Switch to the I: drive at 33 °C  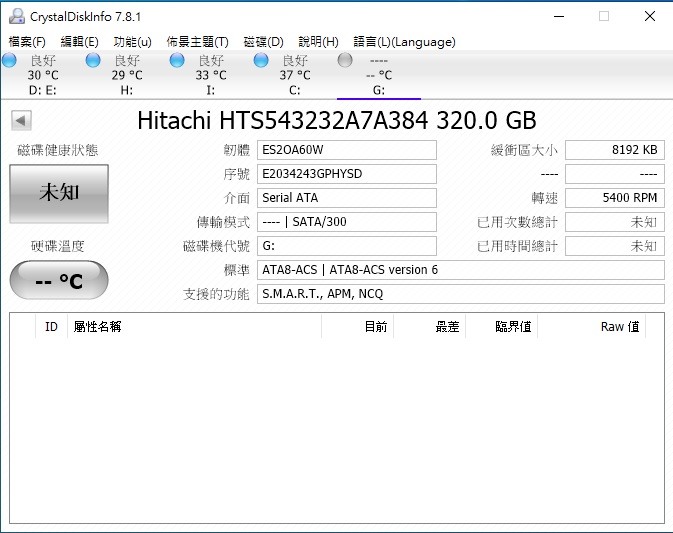[211, 75]
